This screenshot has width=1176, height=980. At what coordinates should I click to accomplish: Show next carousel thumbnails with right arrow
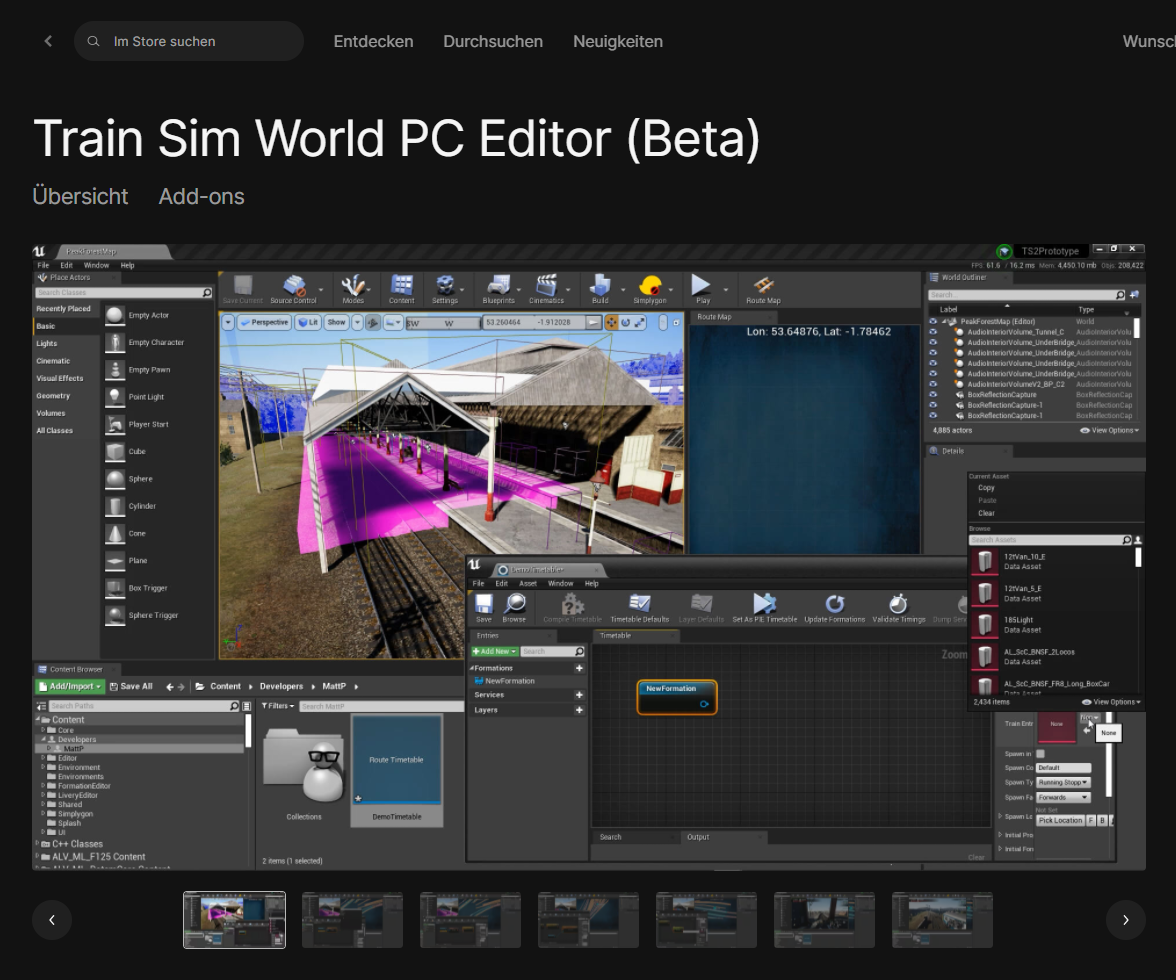coord(1125,920)
